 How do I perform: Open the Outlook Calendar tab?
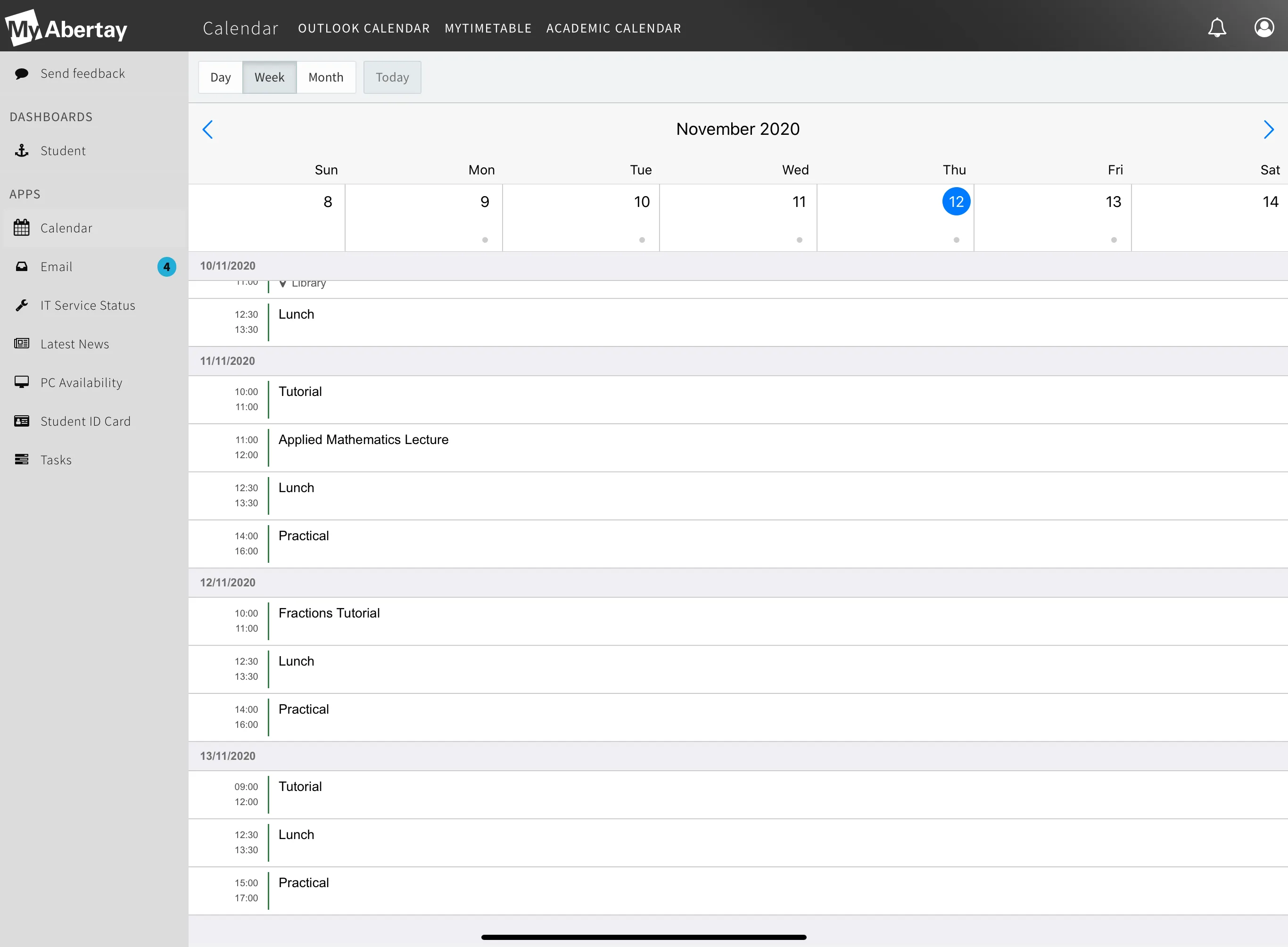point(364,28)
